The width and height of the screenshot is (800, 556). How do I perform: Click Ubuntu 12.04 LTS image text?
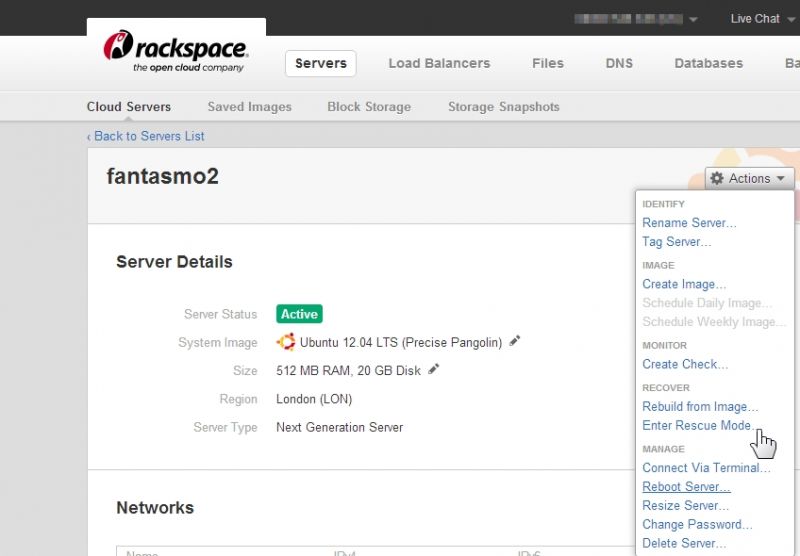pos(401,342)
